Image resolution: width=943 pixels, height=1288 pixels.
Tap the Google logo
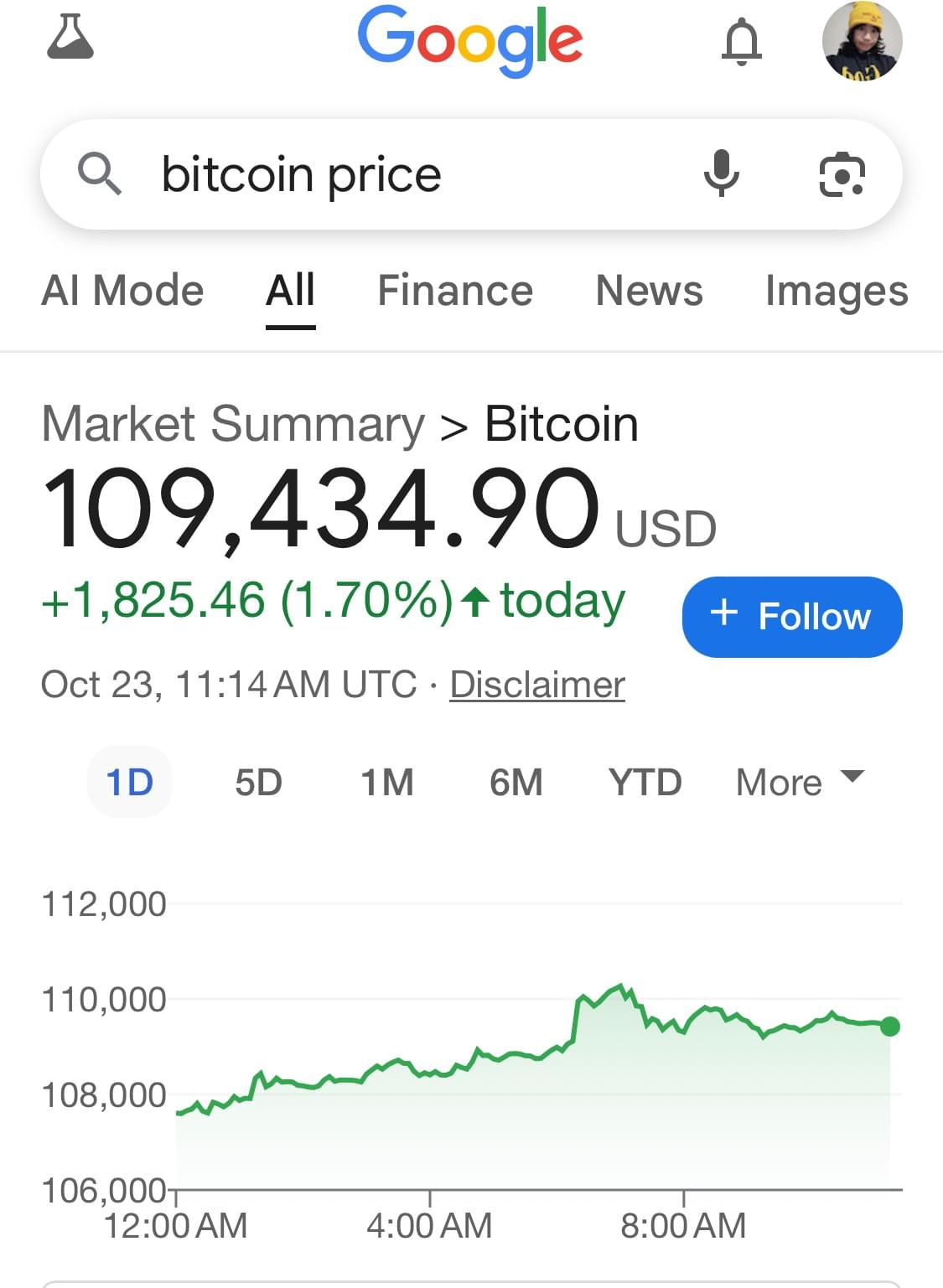tap(470, 39)
